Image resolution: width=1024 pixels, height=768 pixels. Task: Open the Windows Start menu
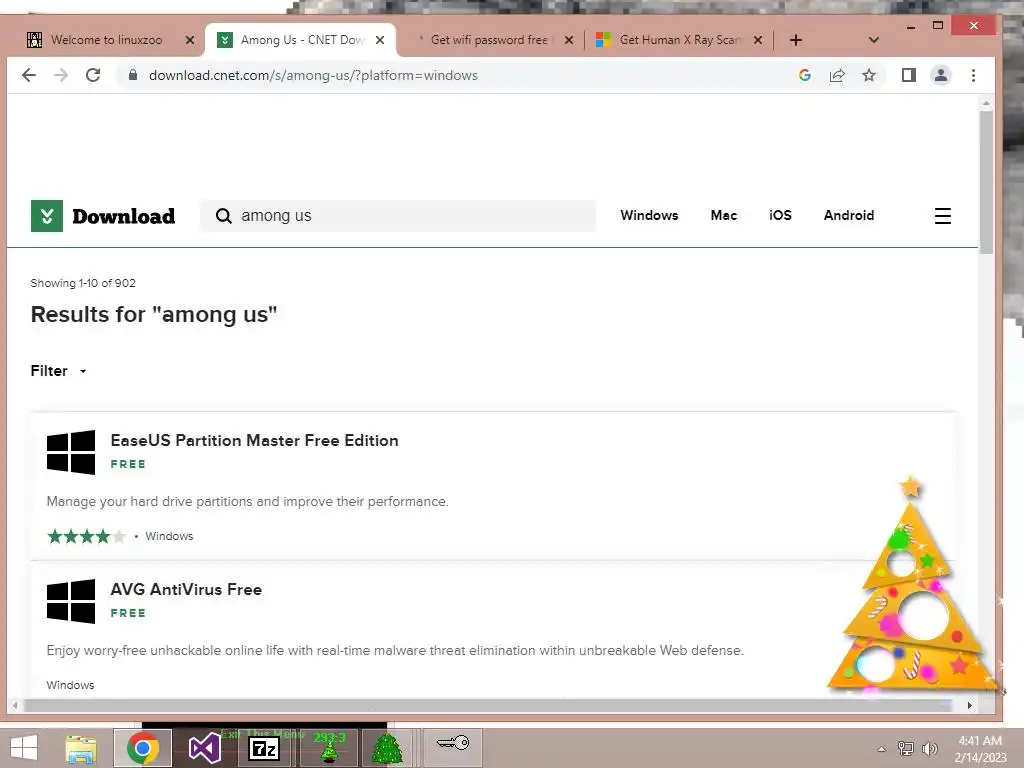24,748
